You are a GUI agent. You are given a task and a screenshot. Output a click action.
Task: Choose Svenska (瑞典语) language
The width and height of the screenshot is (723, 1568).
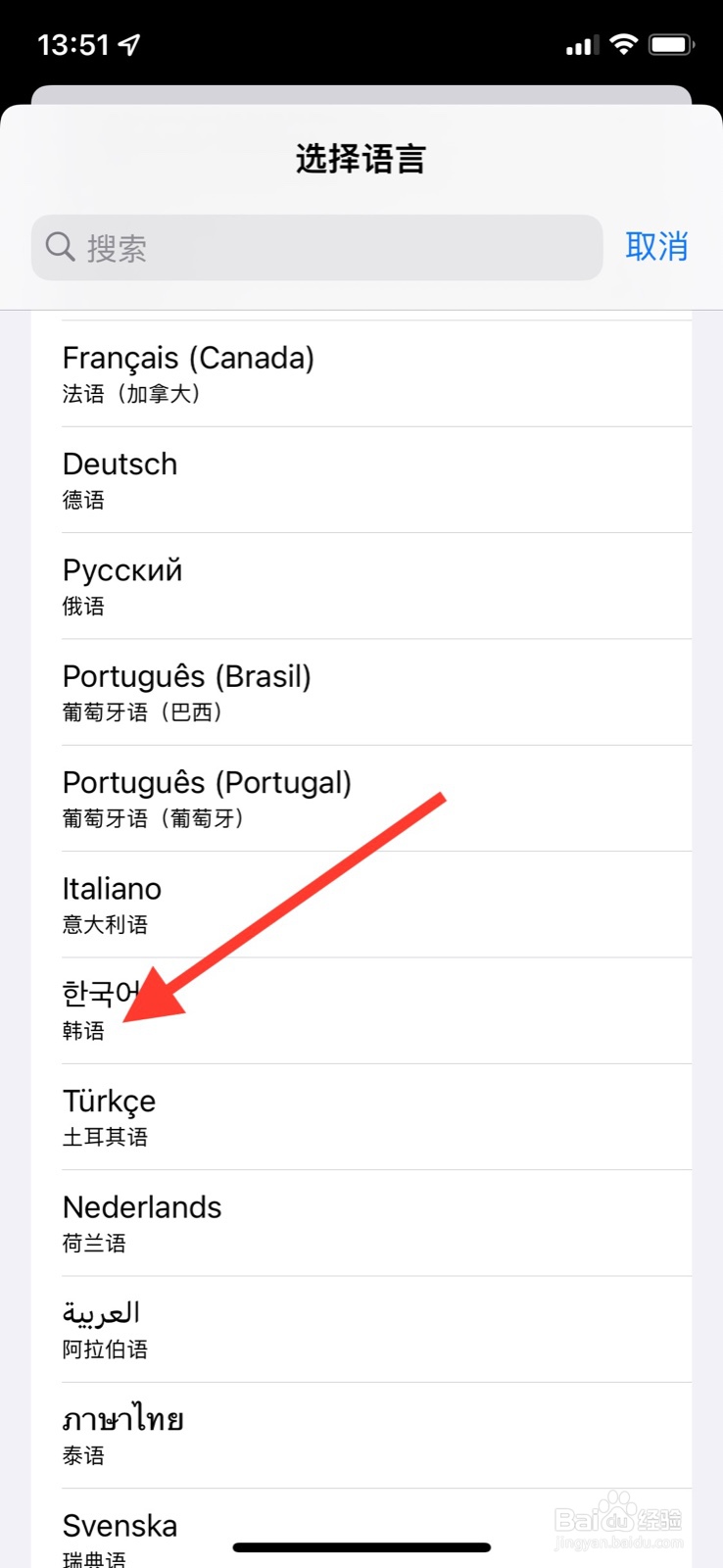click(x=361, y=1529)
